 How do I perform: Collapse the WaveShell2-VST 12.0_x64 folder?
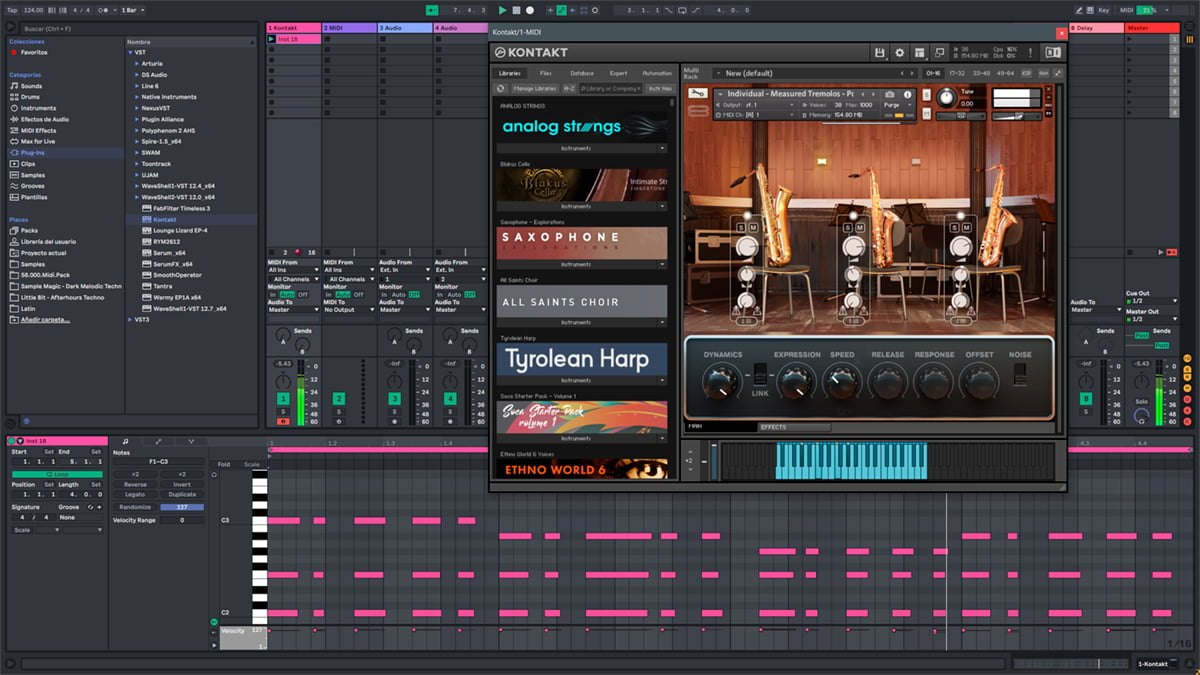(x=137, y=197)
